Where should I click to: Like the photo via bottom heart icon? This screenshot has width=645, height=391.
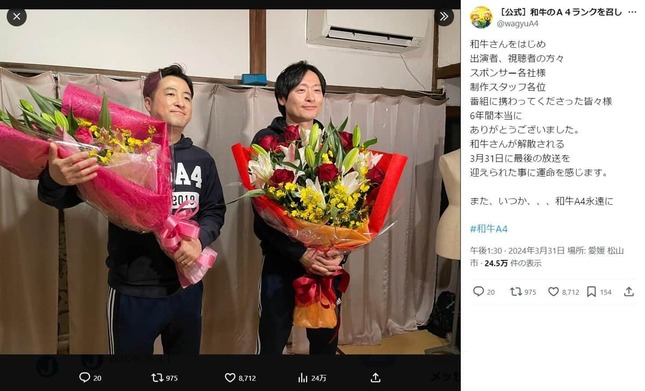pyautogui.click(x=230, y=377)
